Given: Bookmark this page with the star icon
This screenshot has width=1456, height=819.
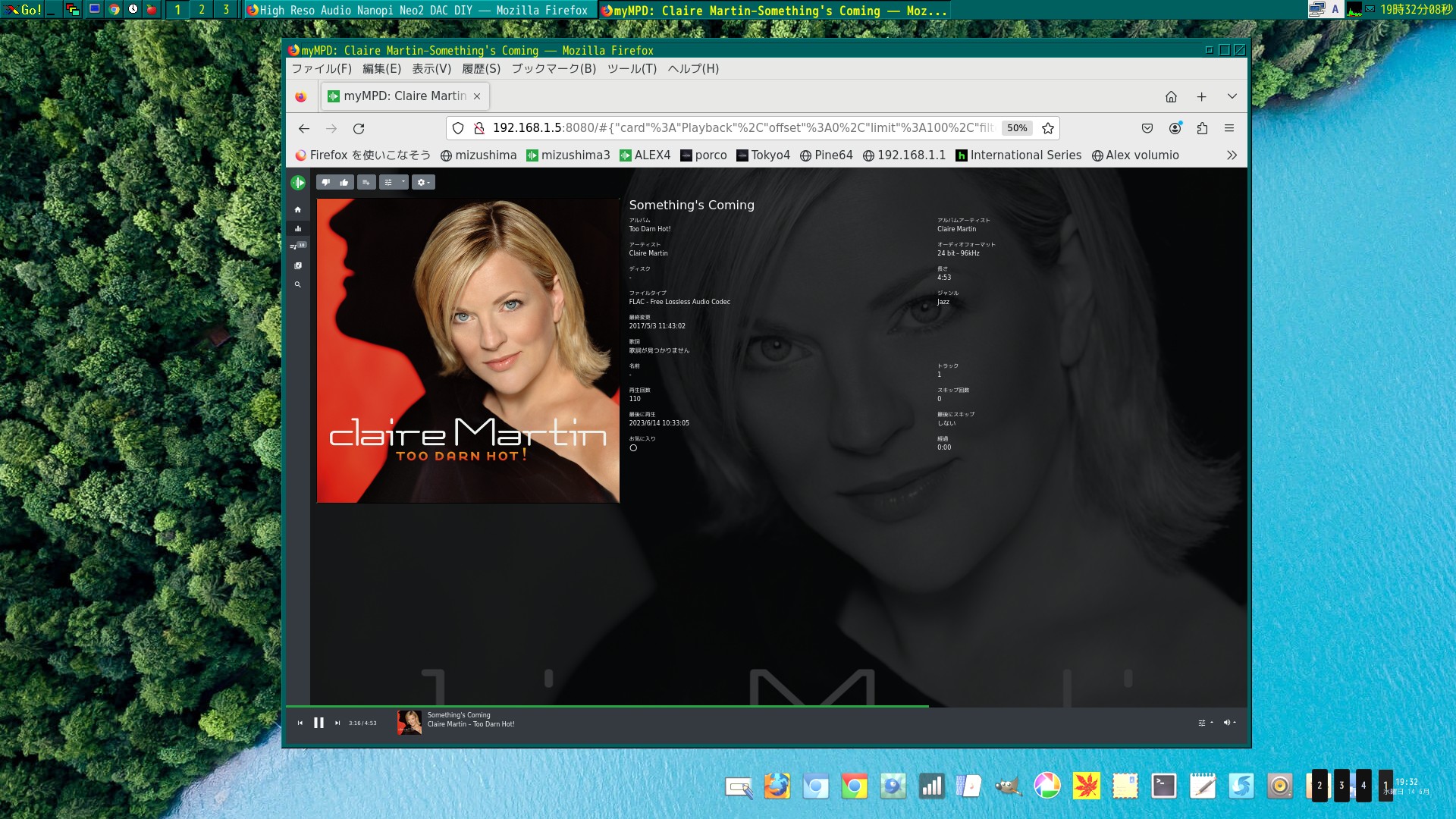Looking at the screenshot, I should tap(1048, 128).
